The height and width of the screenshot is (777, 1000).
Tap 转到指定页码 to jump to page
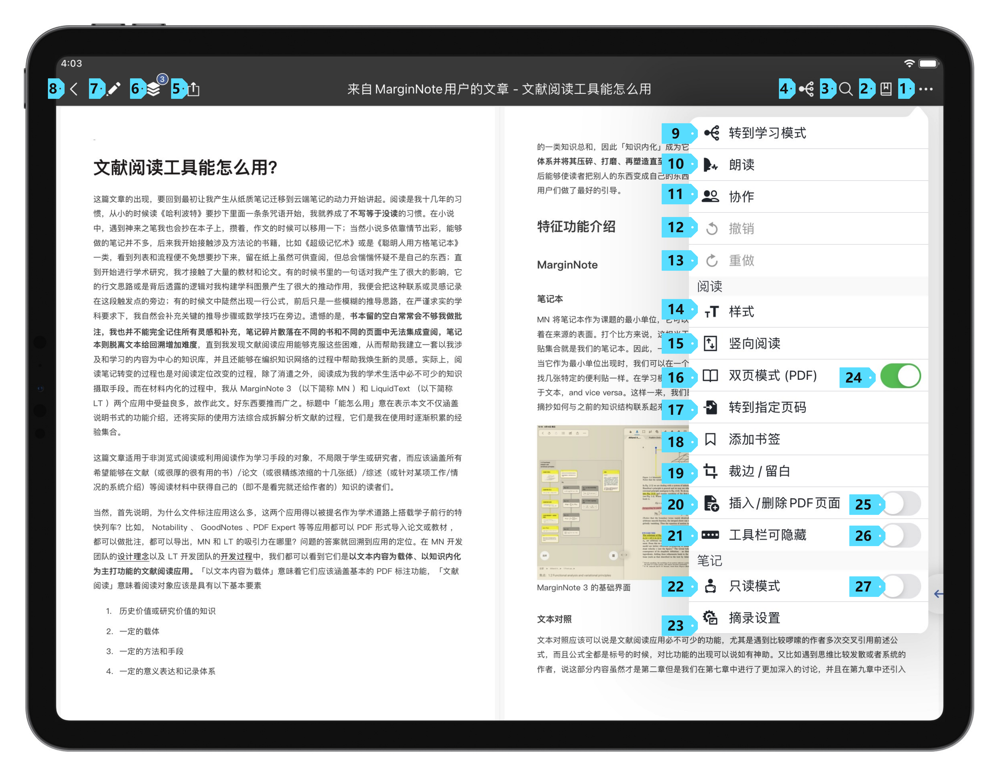[767, 408]
